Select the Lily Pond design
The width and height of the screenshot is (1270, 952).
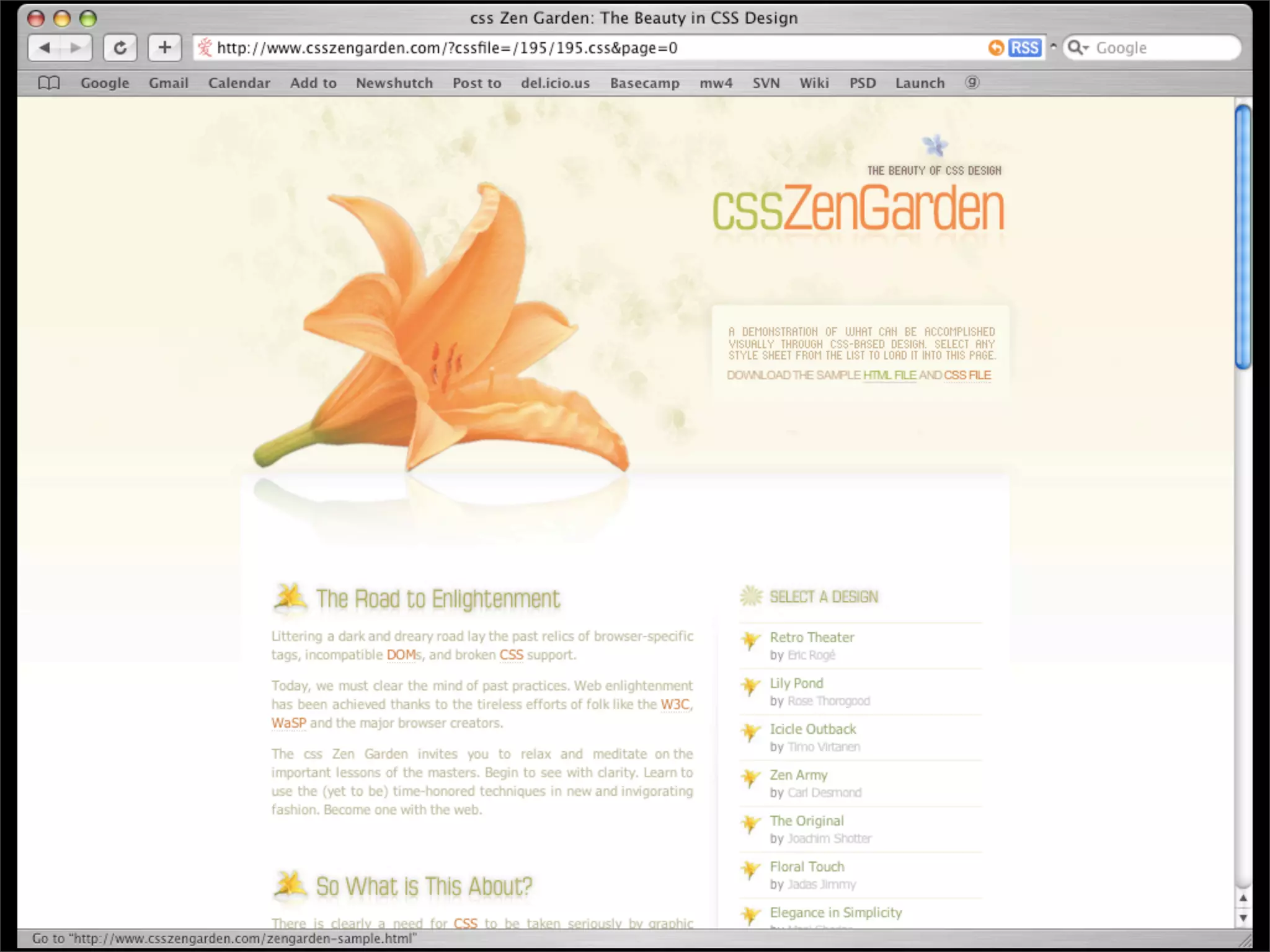(796, 683)
